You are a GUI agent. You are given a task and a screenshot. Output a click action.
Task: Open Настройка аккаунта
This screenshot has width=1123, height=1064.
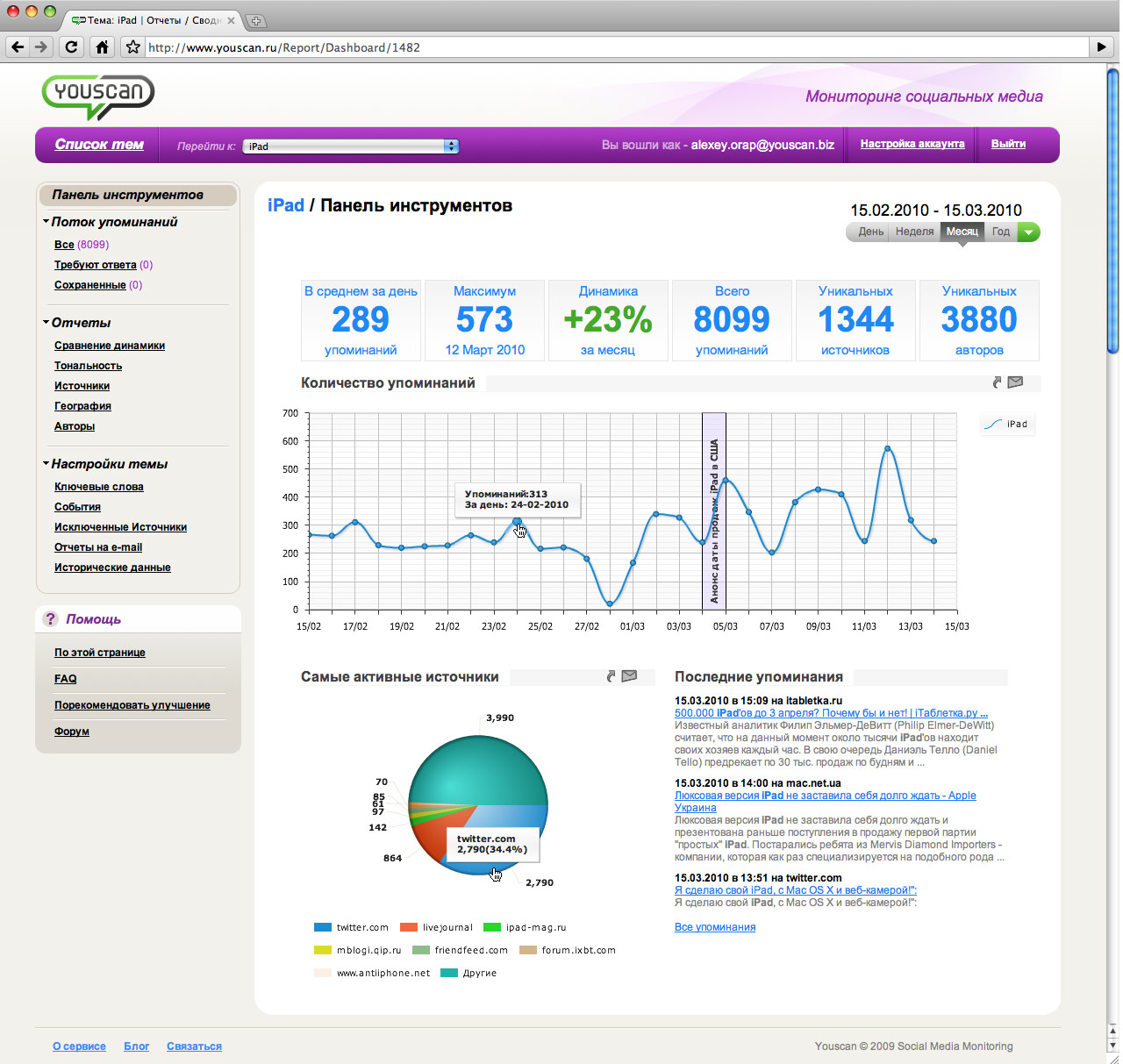tap(912, 144)
